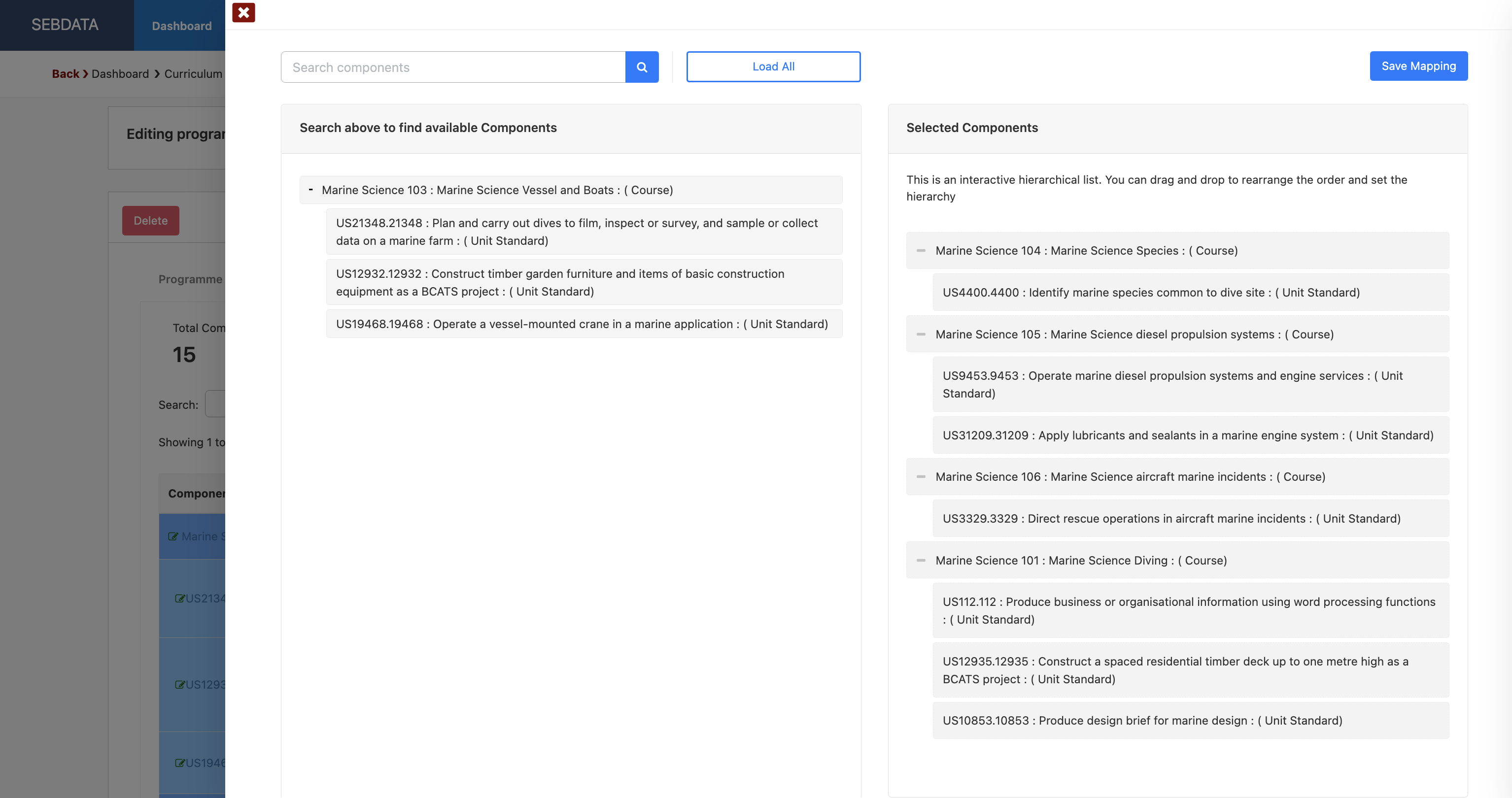
Task: Select US12932.12932 timber garden furniture unit
Action: (x=584, y=282)
